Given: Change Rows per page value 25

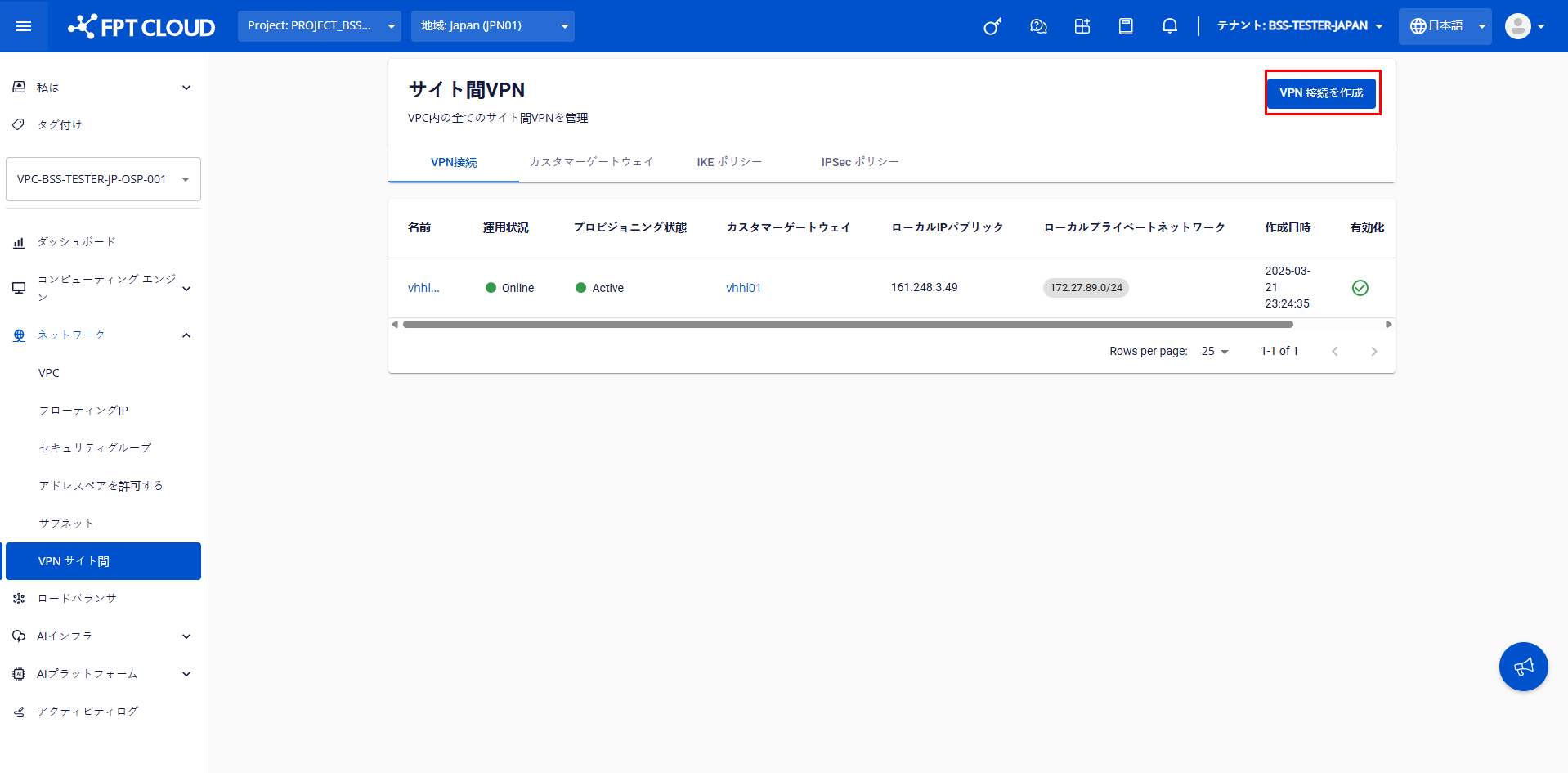Looking at the screenshot, I should (1215, 352).
